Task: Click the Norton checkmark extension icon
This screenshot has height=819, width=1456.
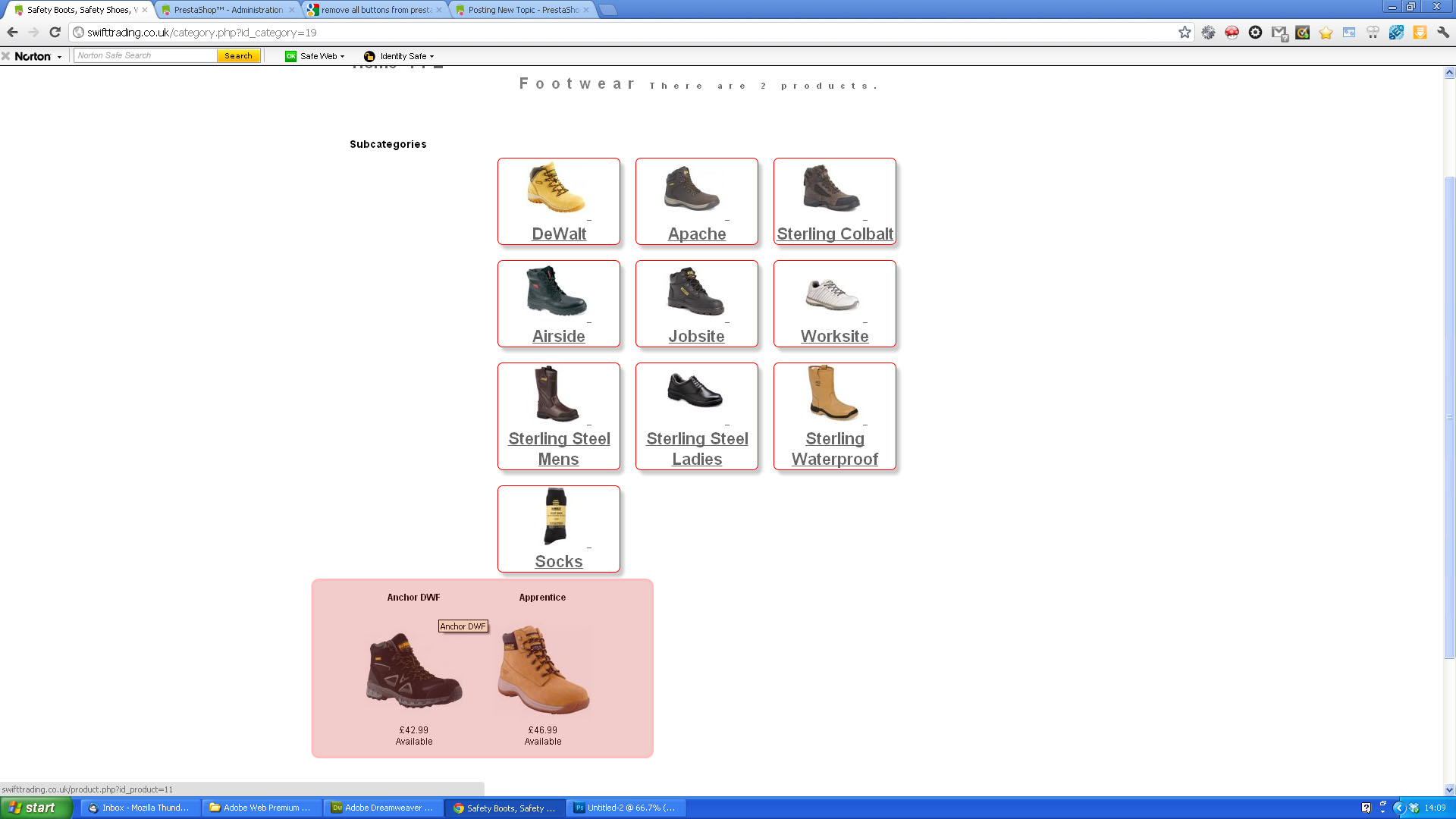Action: (x=1302, y=33)
